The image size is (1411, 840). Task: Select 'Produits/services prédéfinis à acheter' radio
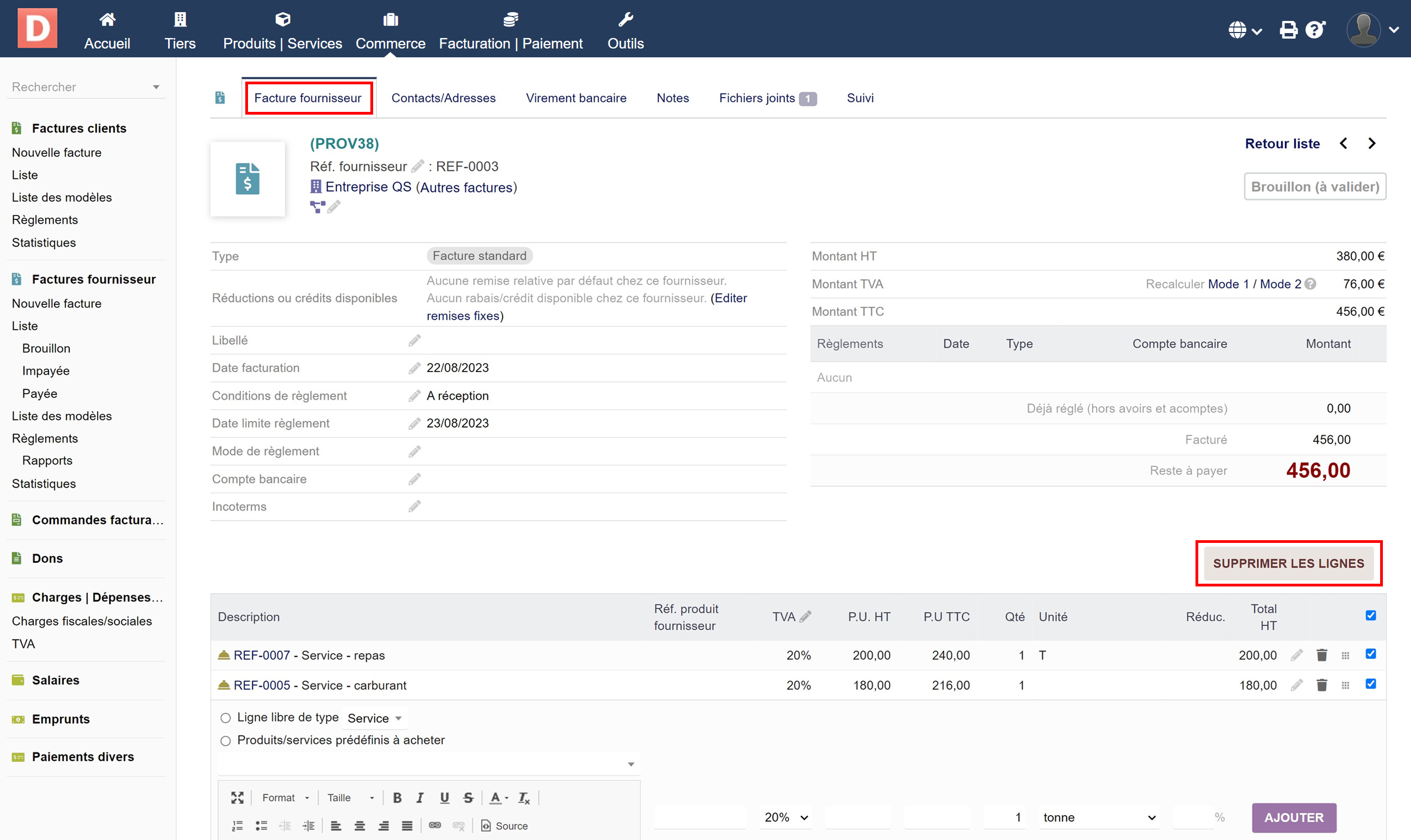coord(225,740)
